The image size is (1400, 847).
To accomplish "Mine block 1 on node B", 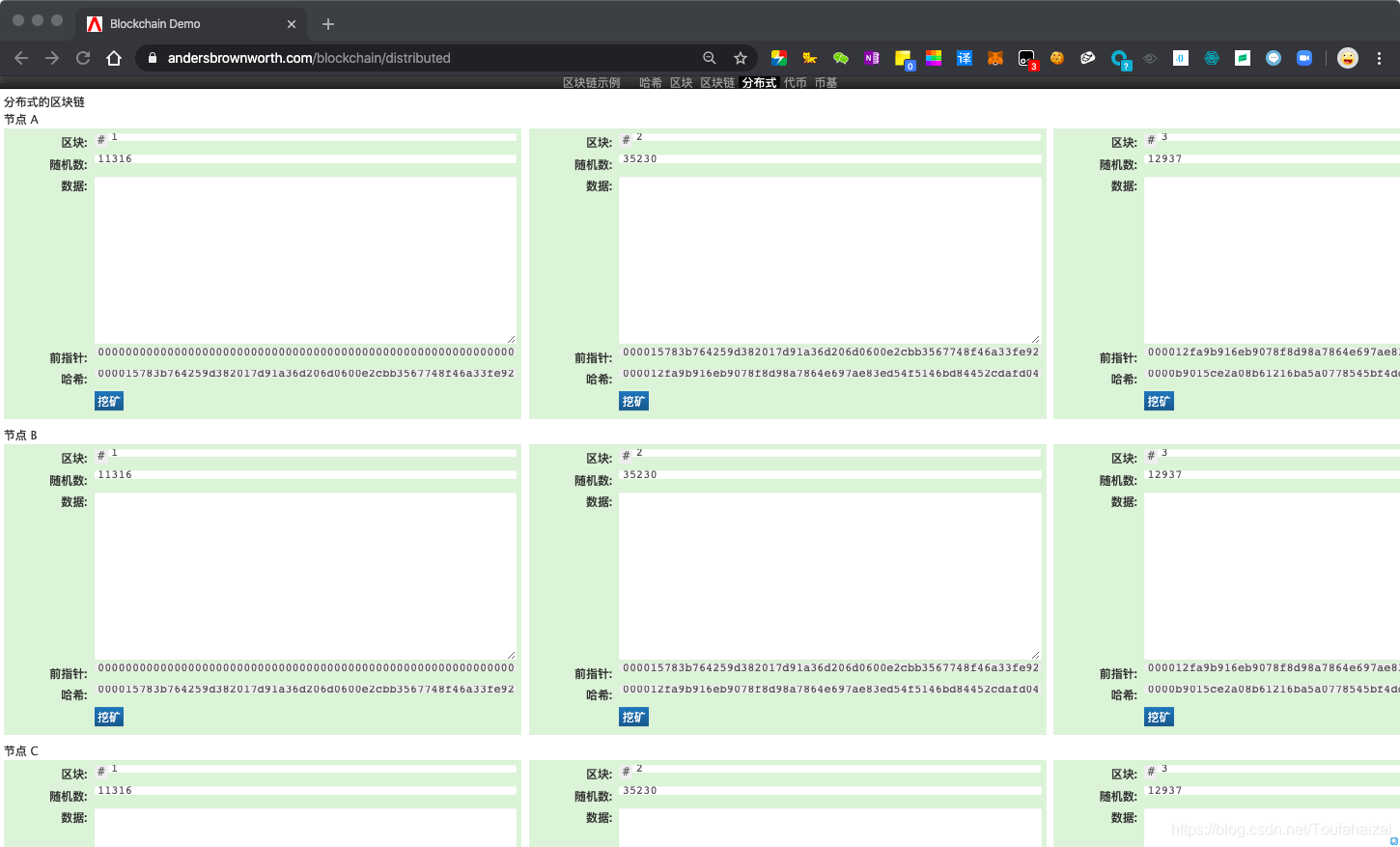I will click(109, 717).
